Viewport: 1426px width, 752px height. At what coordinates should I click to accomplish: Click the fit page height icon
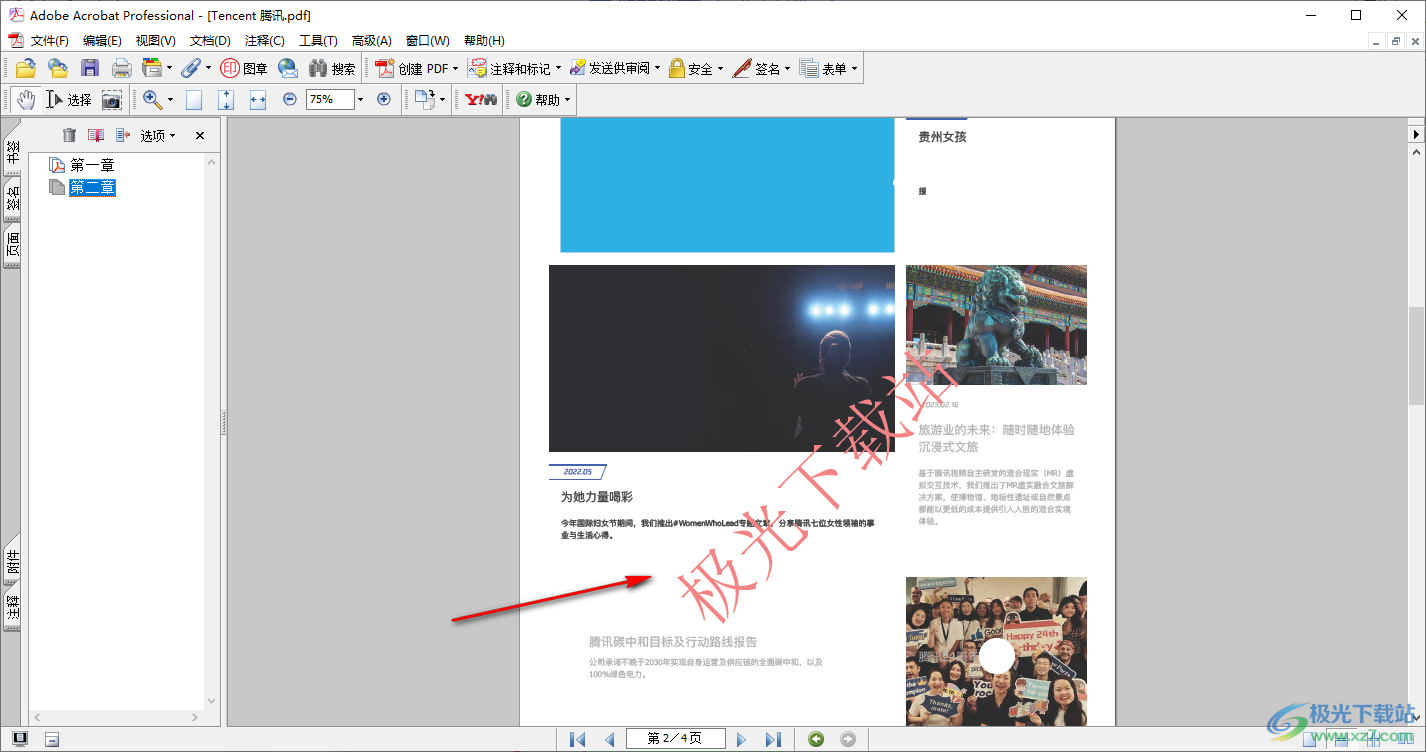(x=226, y=99)
